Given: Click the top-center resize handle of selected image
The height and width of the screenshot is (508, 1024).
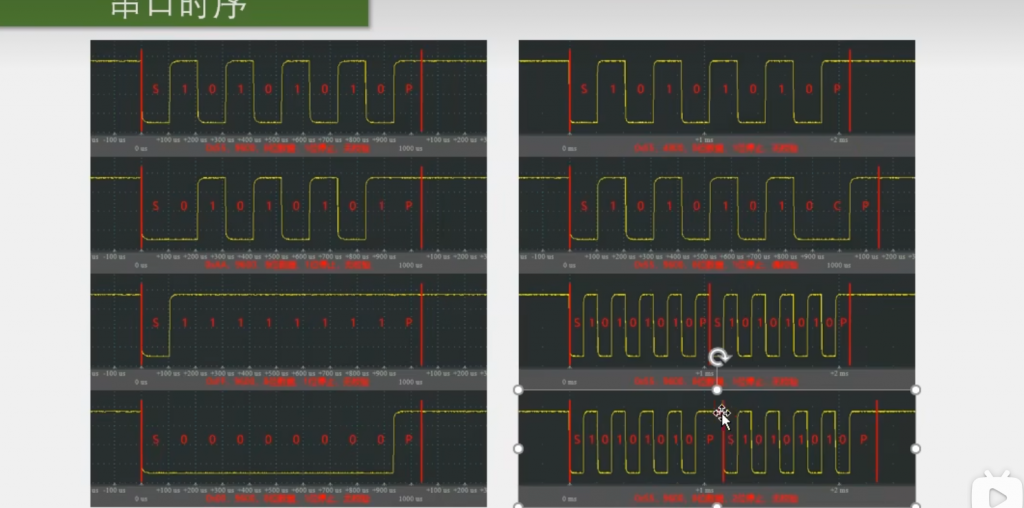Looking at the screenshot, I should click(x=717, y=390).
